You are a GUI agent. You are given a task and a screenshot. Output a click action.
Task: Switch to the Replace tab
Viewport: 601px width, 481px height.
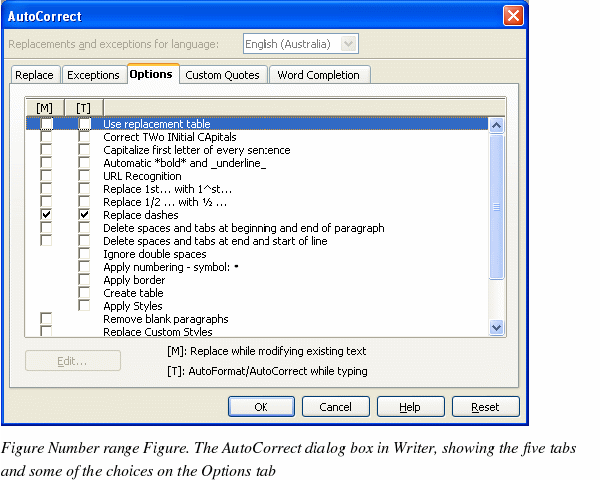click(35, 75)
